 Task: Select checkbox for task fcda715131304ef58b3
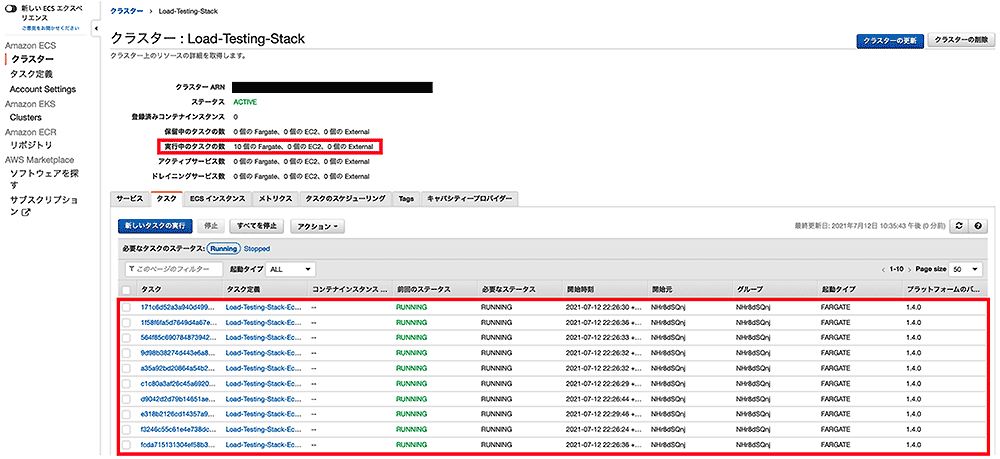tap(126, 445)
